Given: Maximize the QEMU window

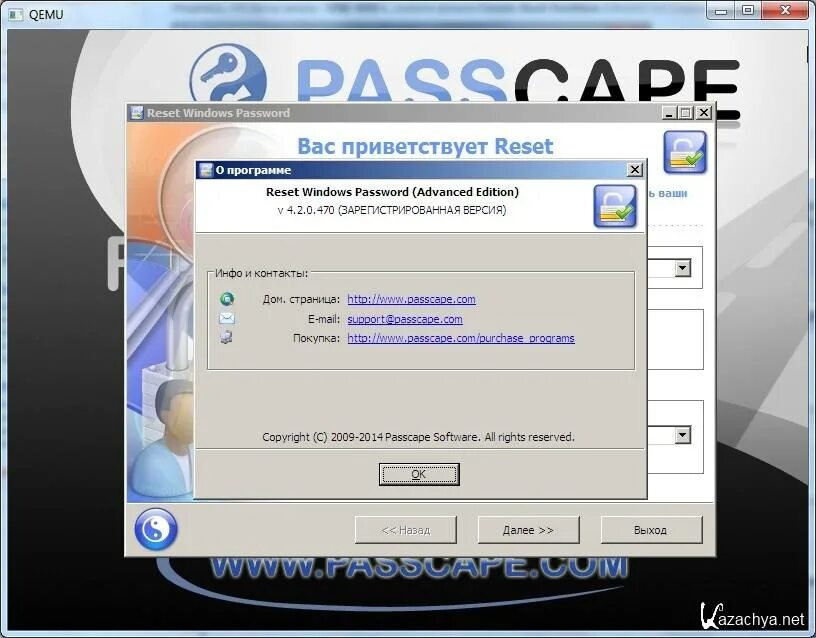Looking at the screenshot, I should coord(748,10).
